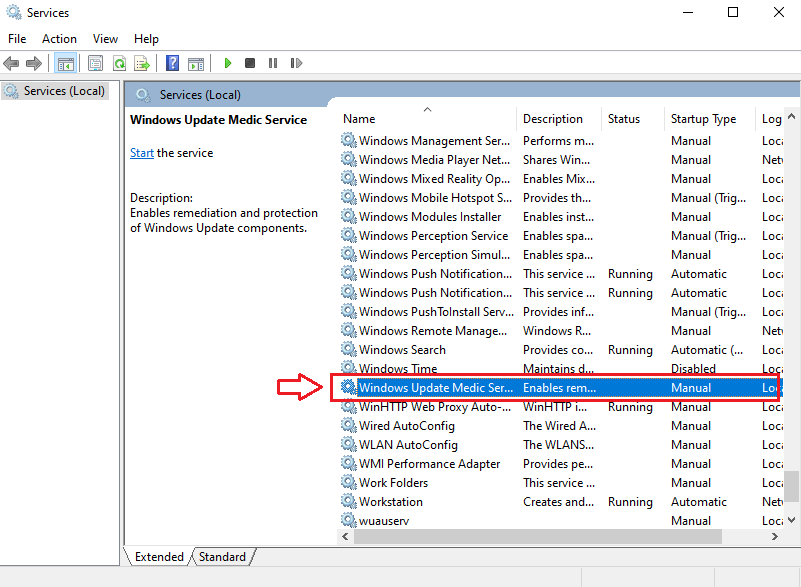801x587 pixels.
Task: Select the Windows Time service name
Action: point(398,368)
